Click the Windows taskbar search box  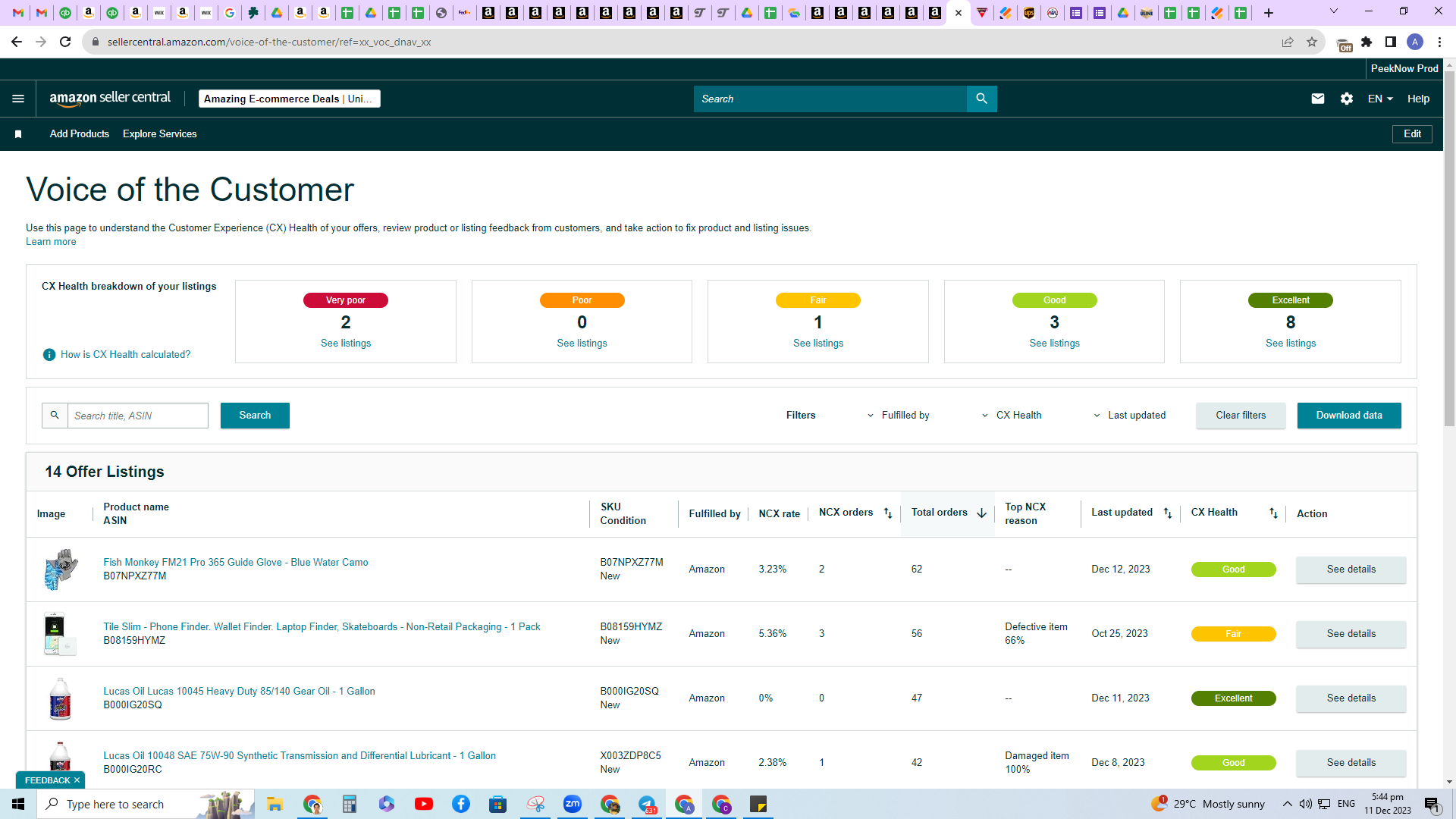[146, 804]
